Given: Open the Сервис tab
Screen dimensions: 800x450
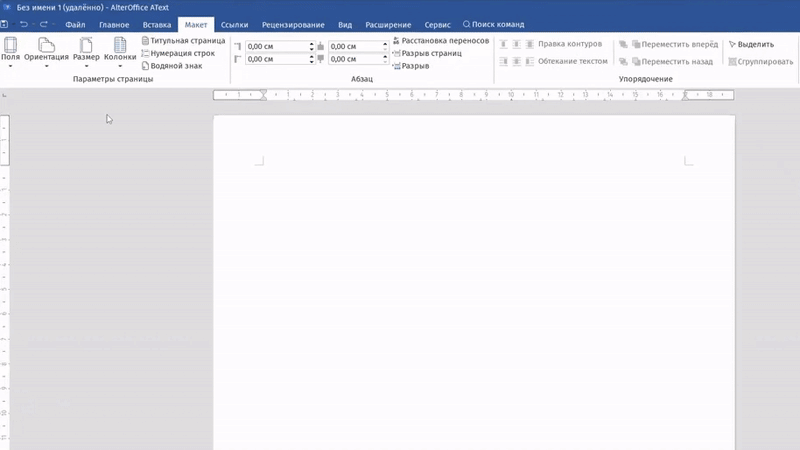Looking at the screenshot, I should coord(437,24).
